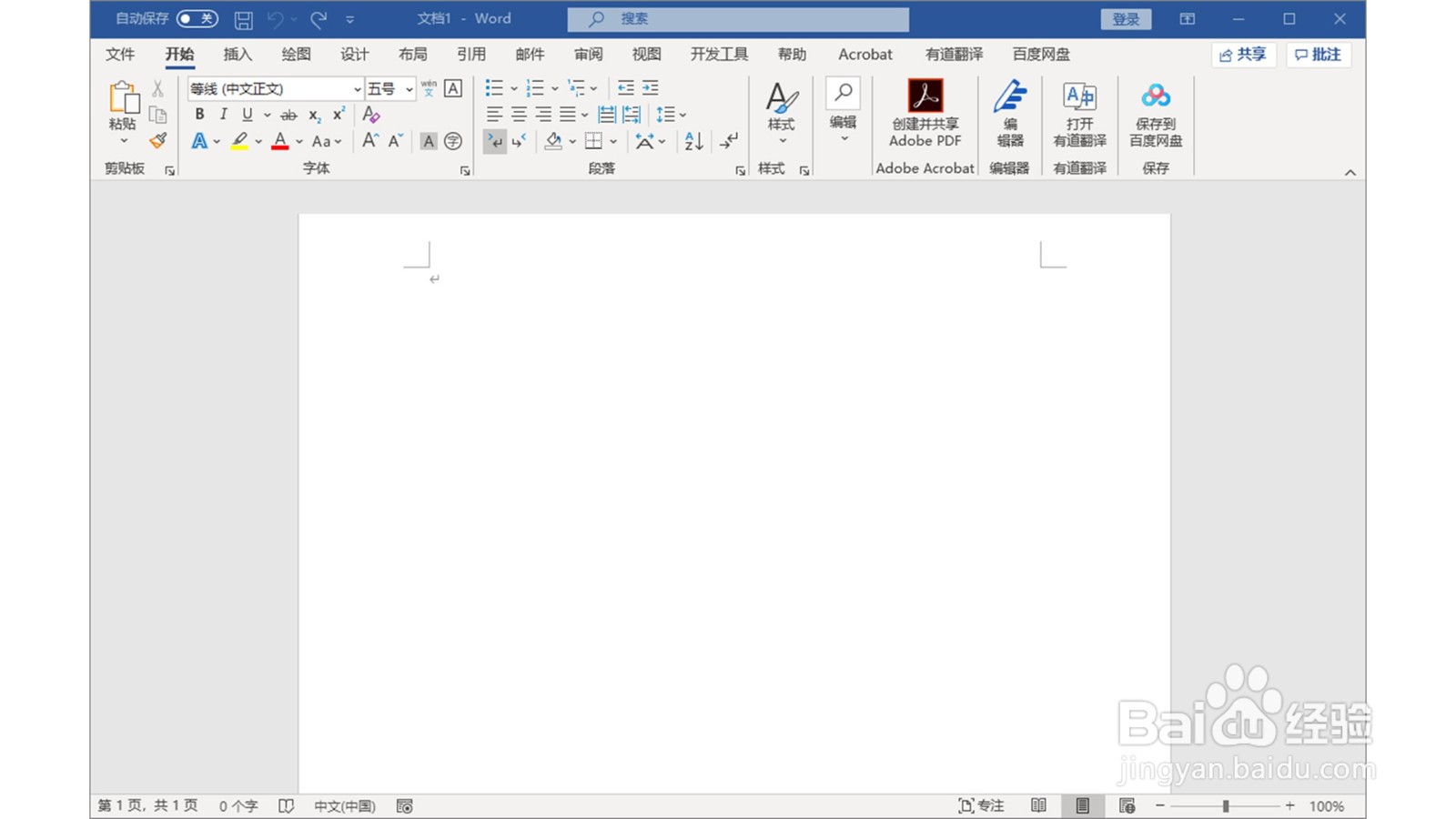This screenshot has height=819, width=1456.
Task: Apply superscript formatting
Action: [x=339, y=115]
